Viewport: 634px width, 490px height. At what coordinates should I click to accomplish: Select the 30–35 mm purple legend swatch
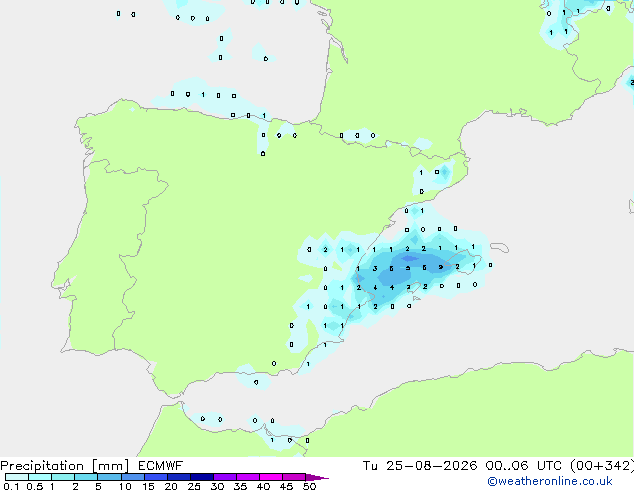click(x=224, y=477)
